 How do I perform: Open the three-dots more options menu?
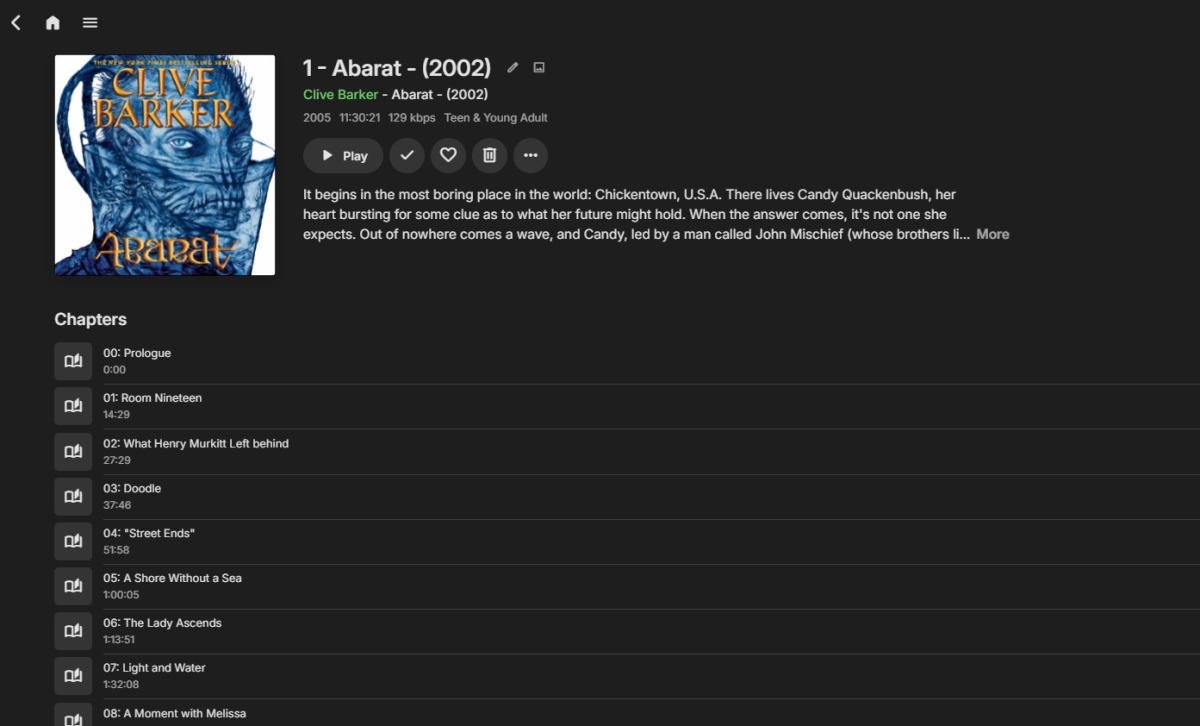click(530, 155)
